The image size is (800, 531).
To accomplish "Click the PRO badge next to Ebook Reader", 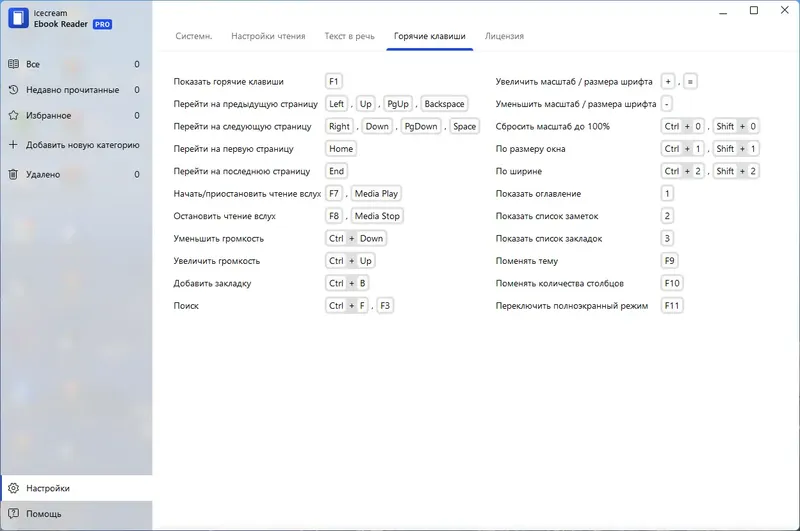I will pyautogui.click(x=103, y=24).
